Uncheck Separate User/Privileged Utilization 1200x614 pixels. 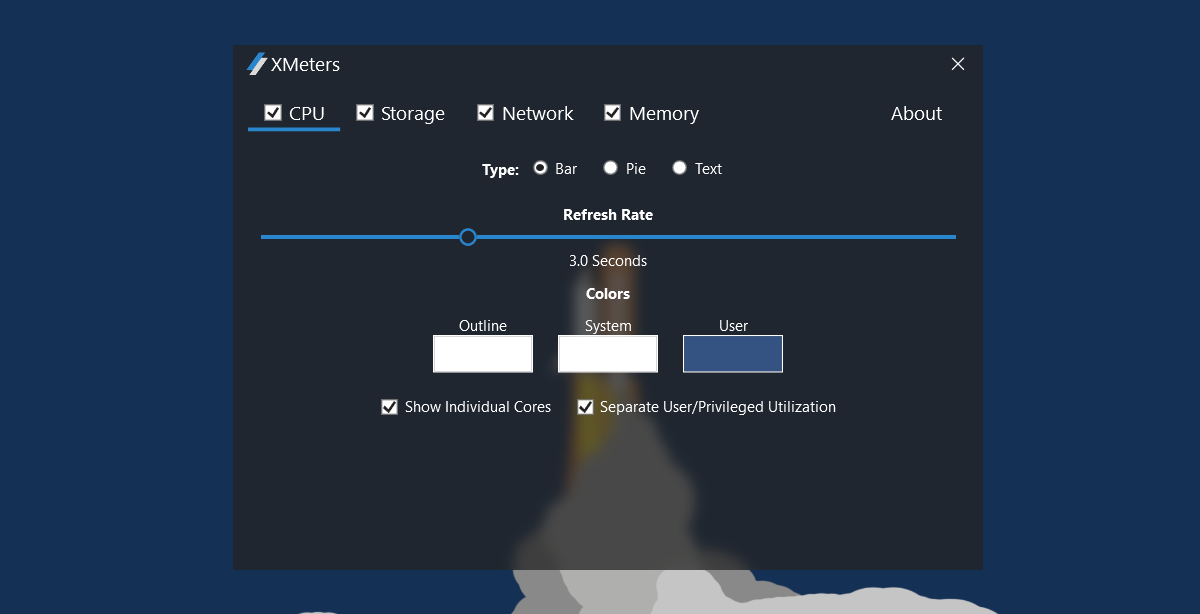tap(586, 407)
